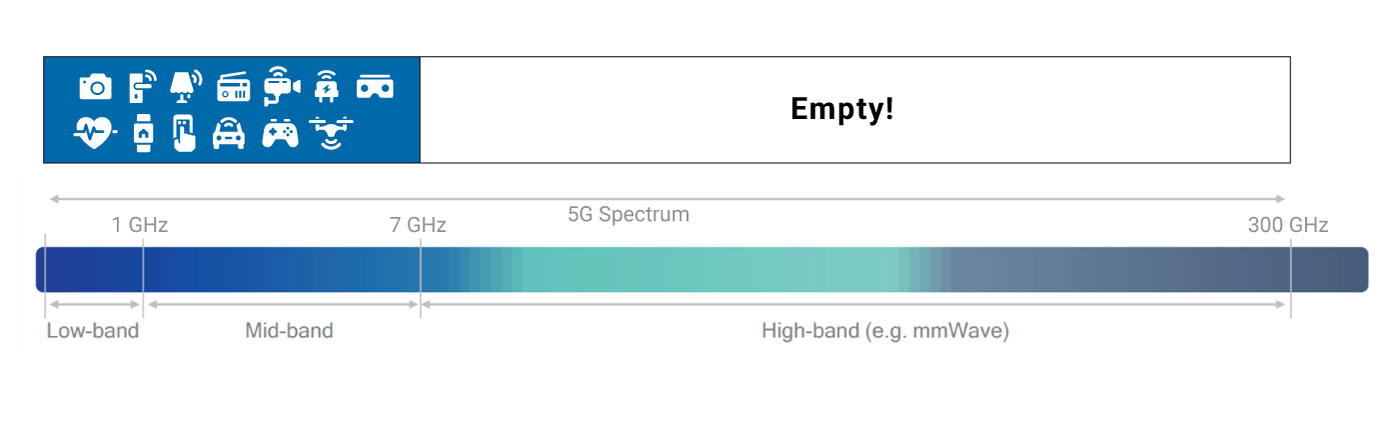Select the Mid-band label
Viewport: 1400px width, 430px height.
point(289,330)
